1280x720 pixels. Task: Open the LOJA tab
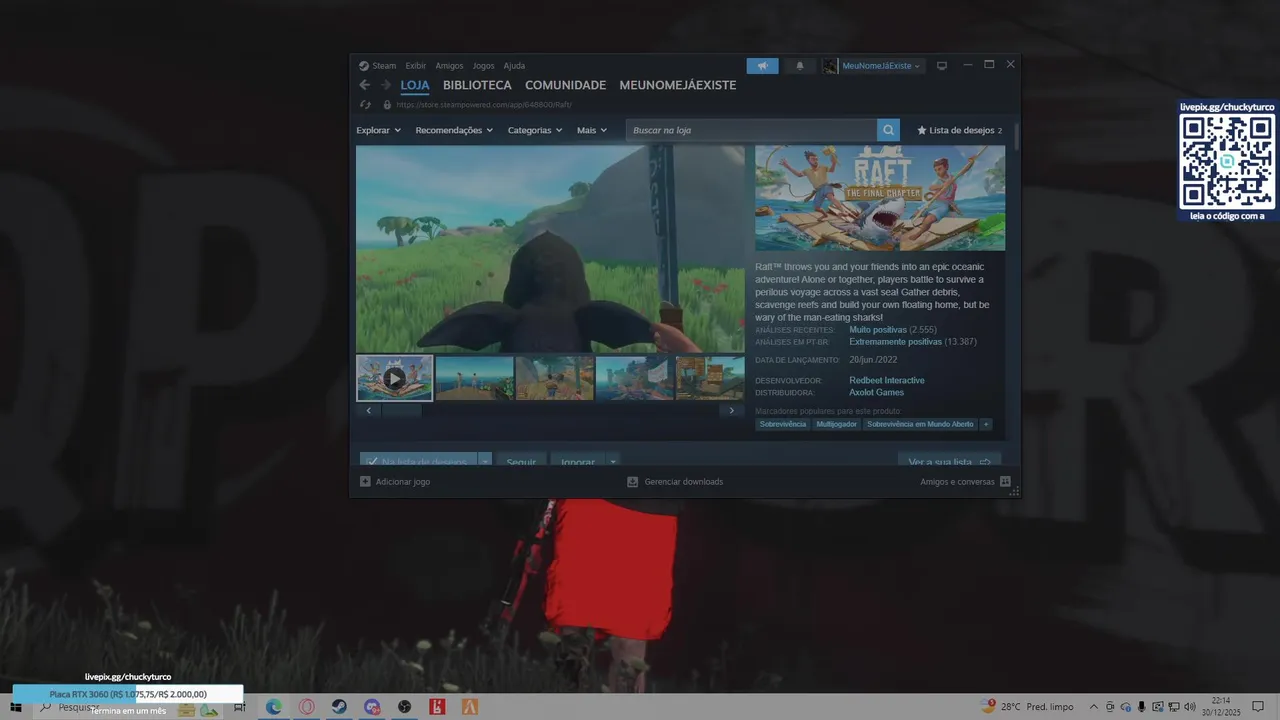415,85
